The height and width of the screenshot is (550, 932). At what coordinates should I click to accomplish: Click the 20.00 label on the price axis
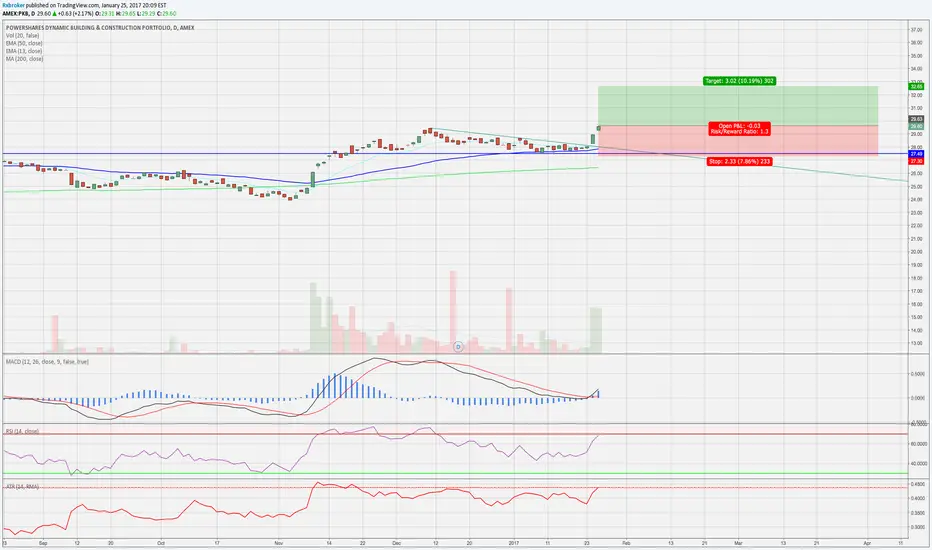(x=916, y=252)
